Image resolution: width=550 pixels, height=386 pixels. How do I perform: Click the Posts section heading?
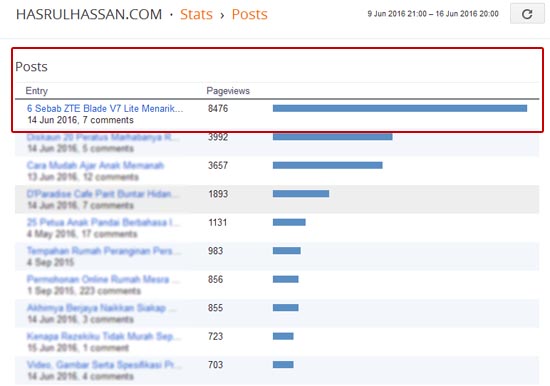[31, 67]
